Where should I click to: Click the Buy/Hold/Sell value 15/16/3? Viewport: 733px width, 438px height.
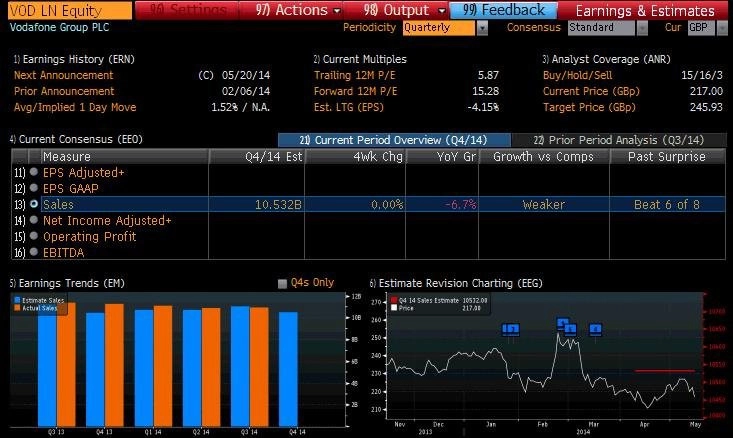tap(702, 75)
